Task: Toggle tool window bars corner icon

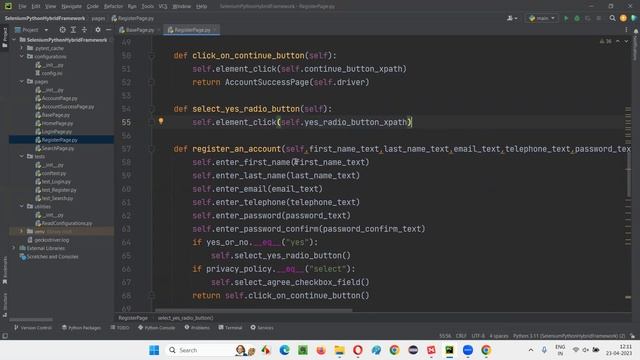Action: (x=4, y=336)
